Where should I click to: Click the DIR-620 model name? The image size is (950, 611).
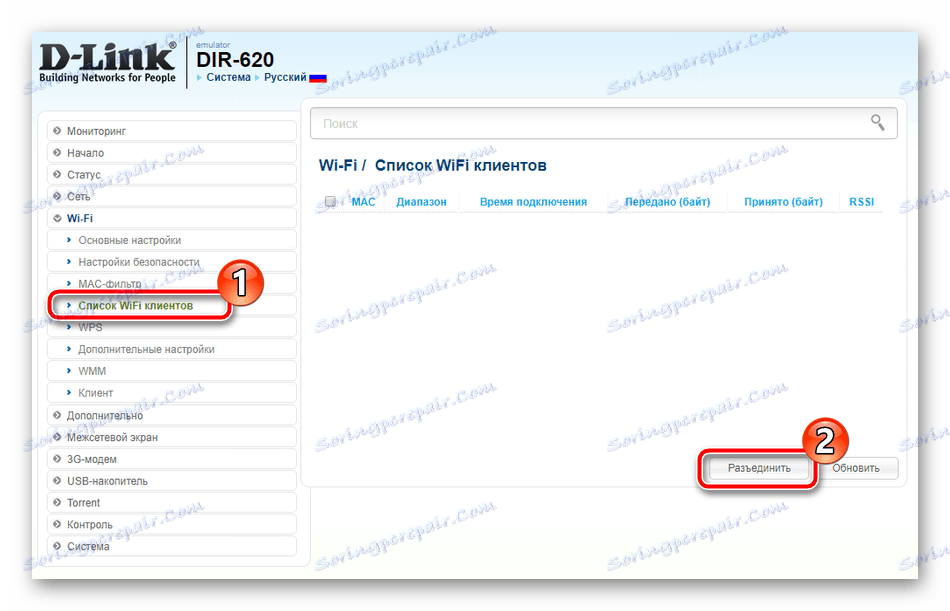click(235, 60)
